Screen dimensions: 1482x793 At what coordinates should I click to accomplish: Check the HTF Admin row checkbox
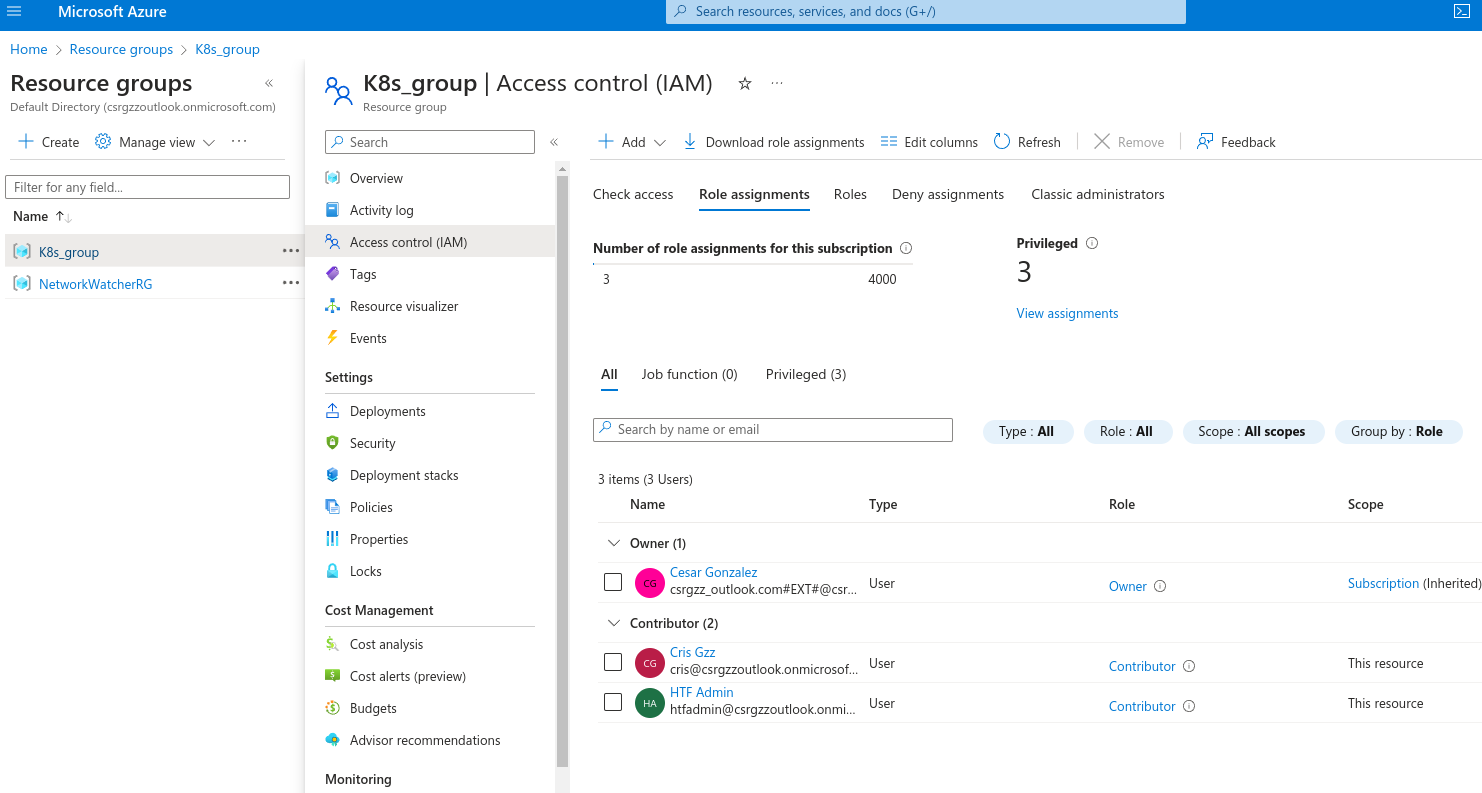(613, 702)
